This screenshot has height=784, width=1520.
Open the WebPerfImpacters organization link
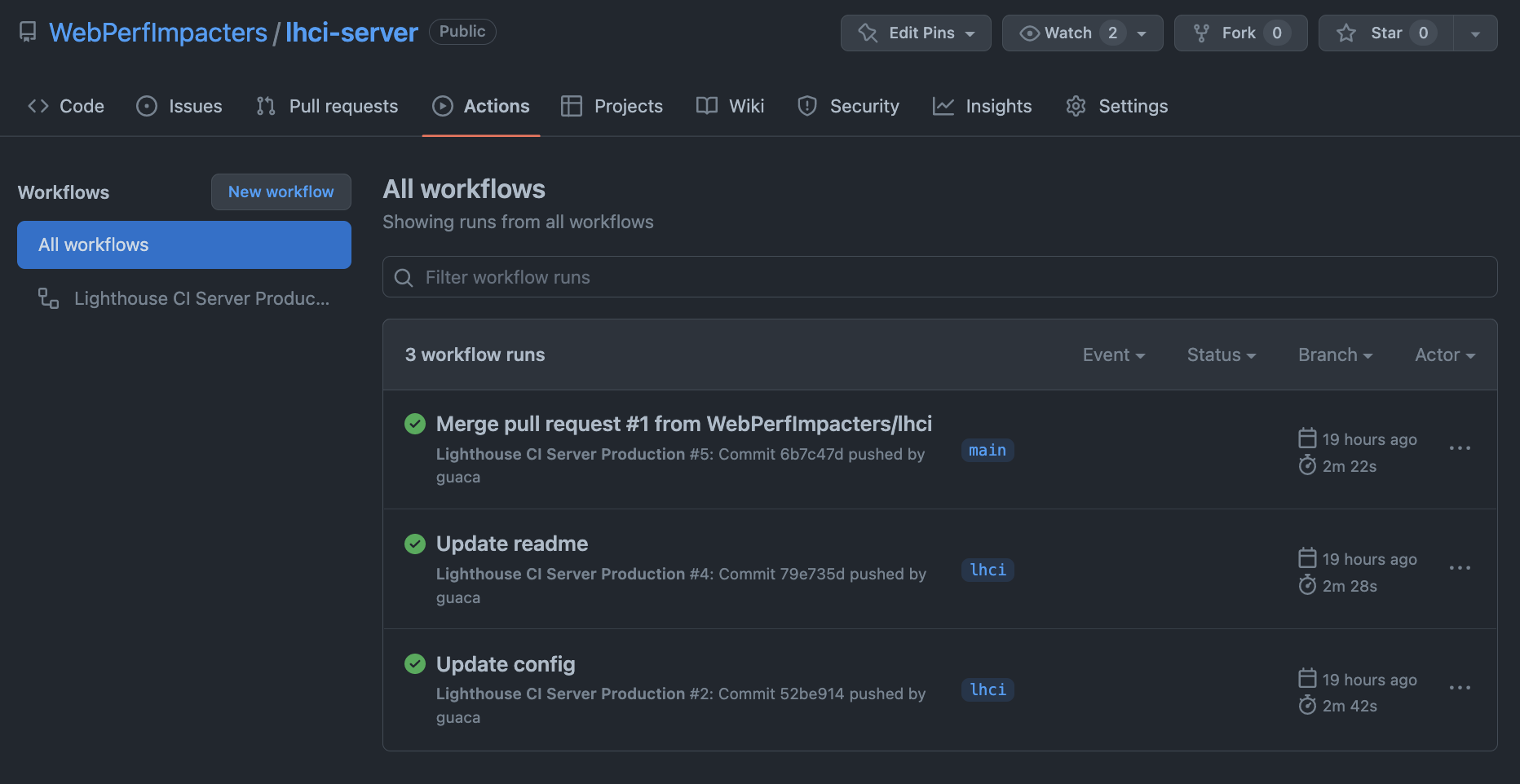coord(158,33)
